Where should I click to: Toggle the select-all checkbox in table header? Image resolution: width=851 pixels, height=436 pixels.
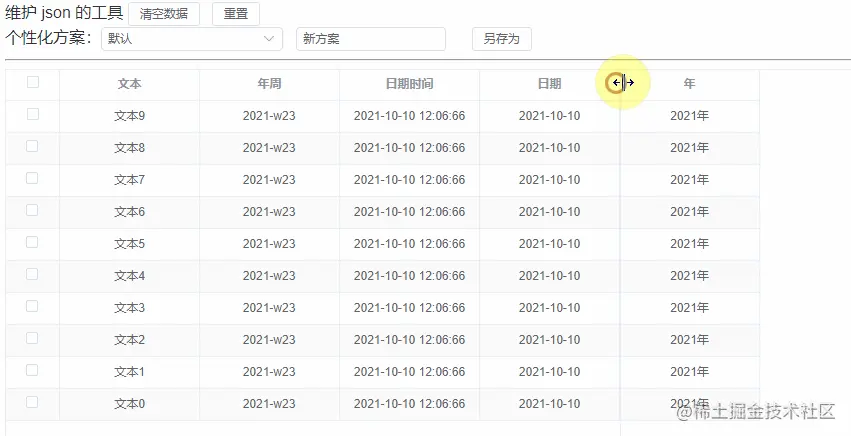[33, 82]
